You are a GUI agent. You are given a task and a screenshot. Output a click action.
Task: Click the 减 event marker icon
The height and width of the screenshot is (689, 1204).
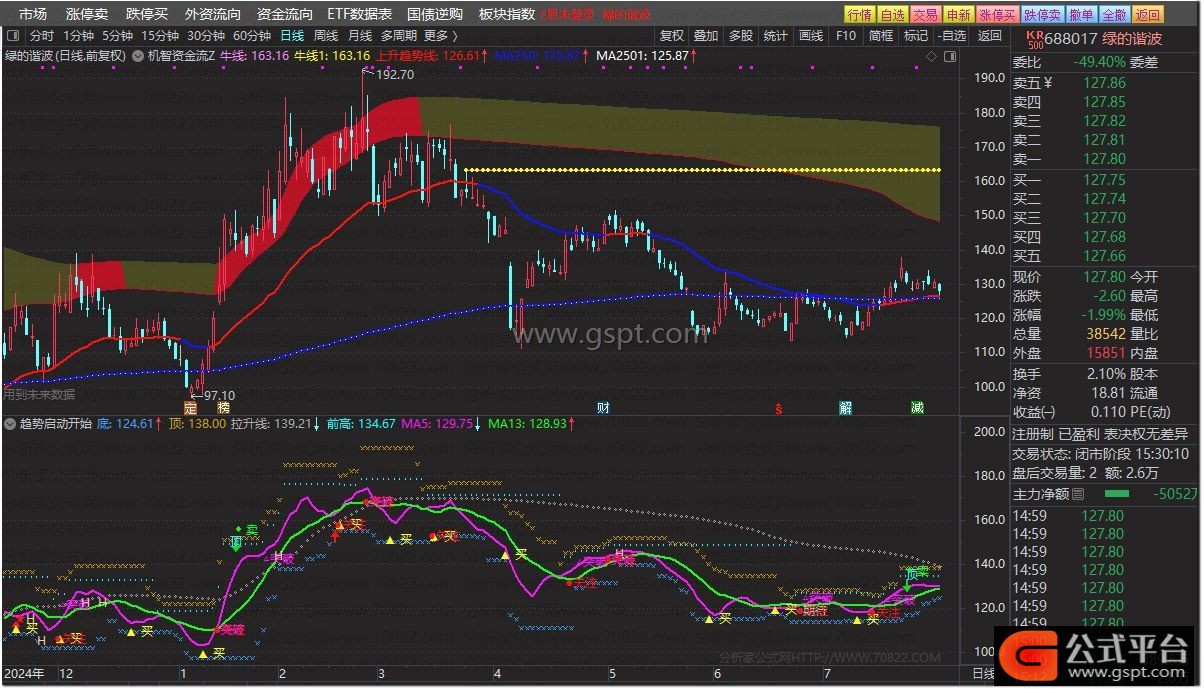pyautogui.click(x=918, y=407)
